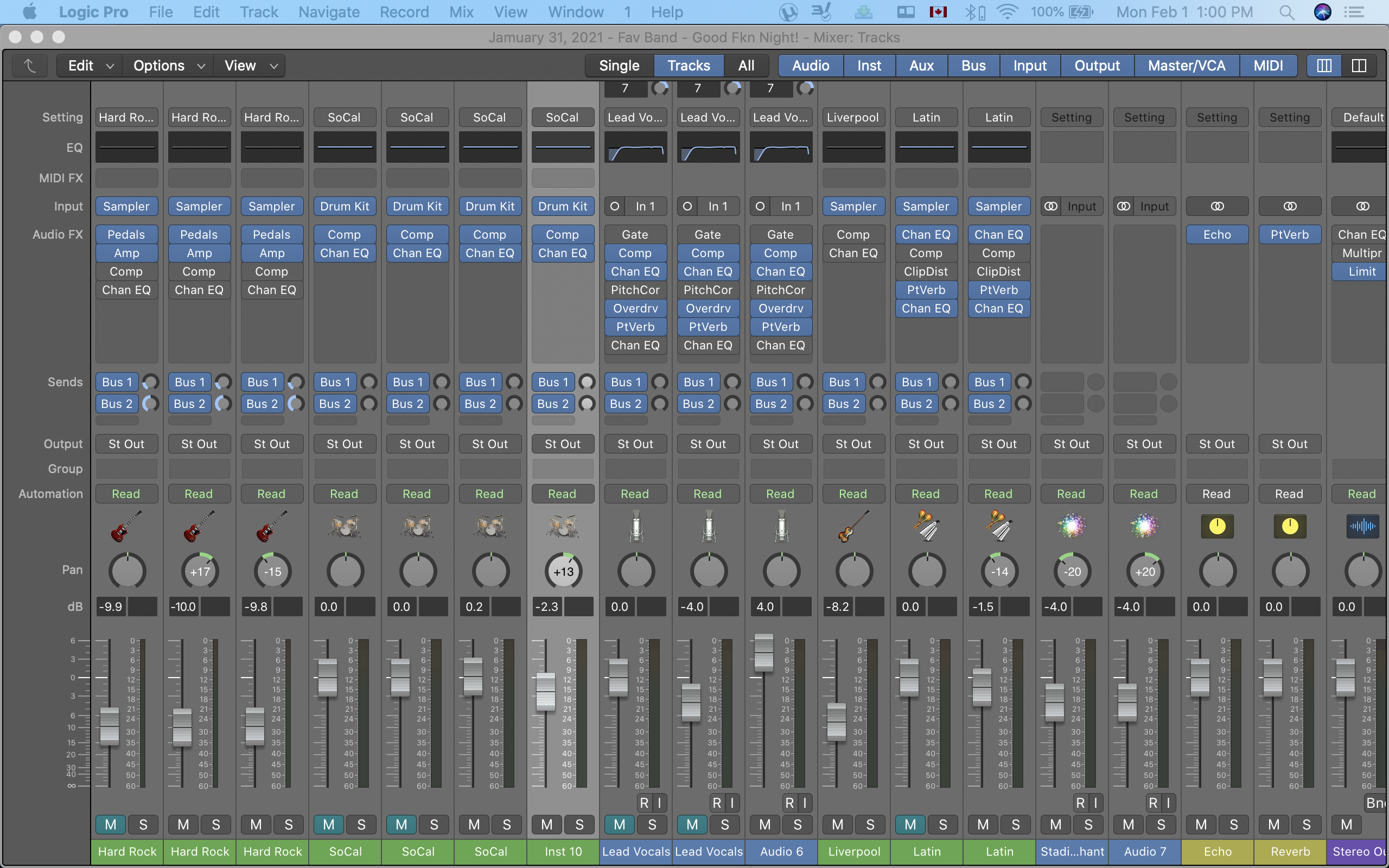Click the Inst 10 drum kit icon
The height and width of the screenshot is (868, 1389).
tap(563, 526)
